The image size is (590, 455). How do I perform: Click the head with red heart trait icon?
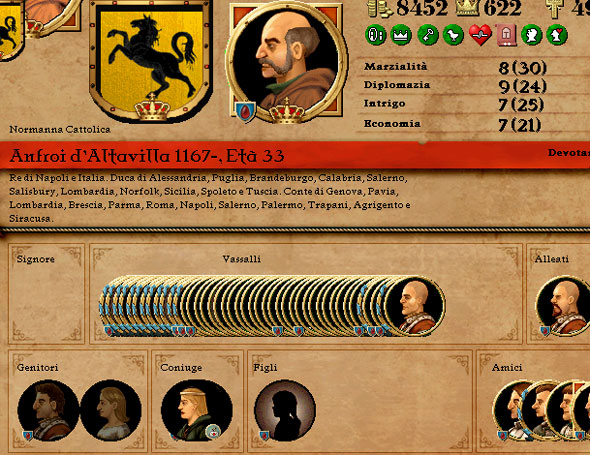(x=557, y=35)
